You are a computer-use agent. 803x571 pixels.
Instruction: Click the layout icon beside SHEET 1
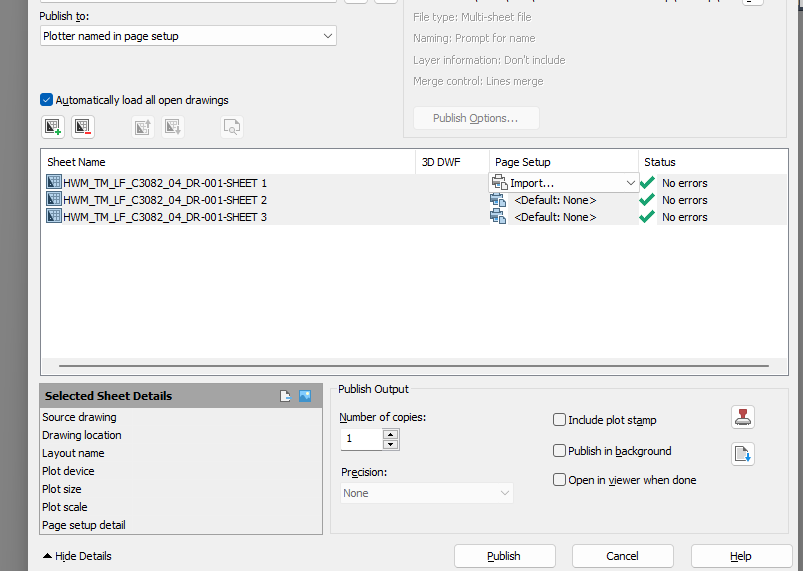54,182
